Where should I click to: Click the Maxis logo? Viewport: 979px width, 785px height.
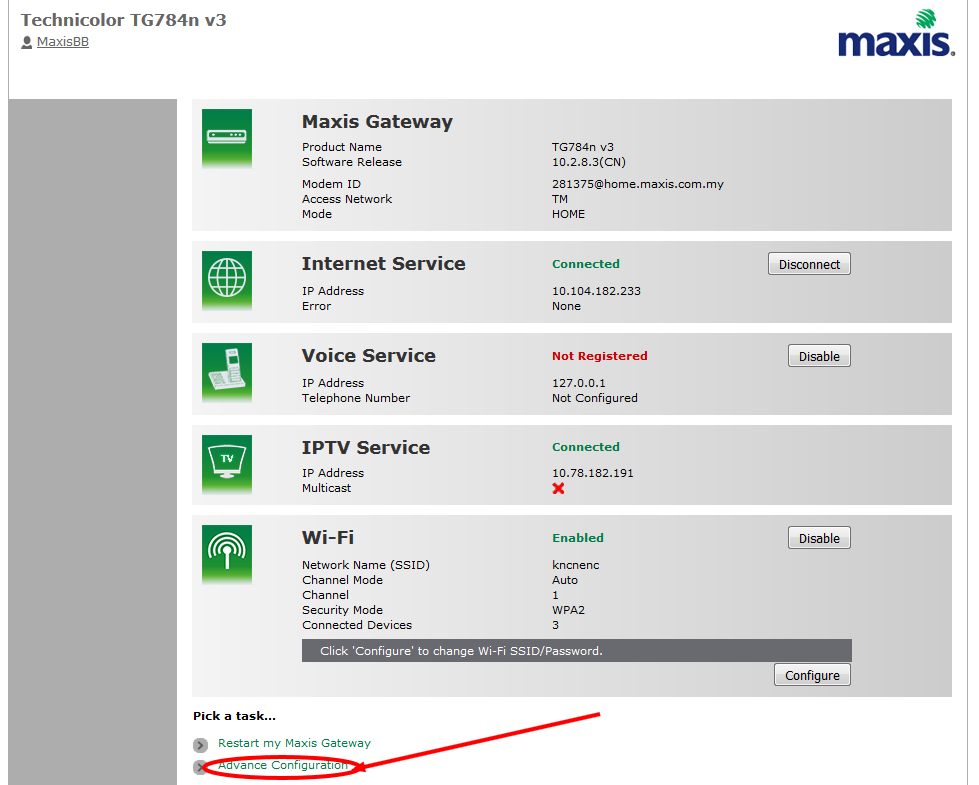coord(896,34)
